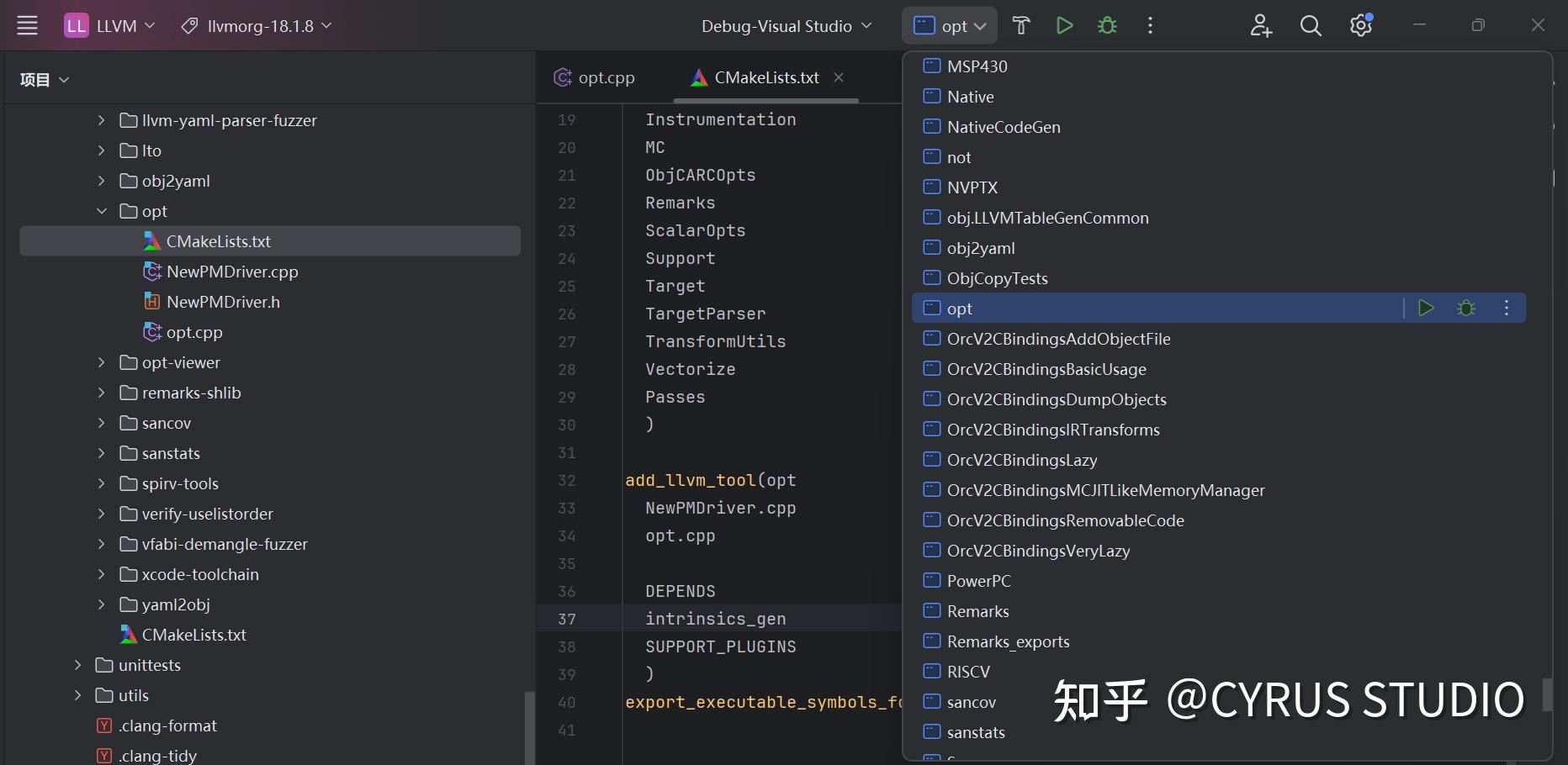Start debugging using the bug icon
Viewport: 1568px width, 765px height.
coord(1106,25)
